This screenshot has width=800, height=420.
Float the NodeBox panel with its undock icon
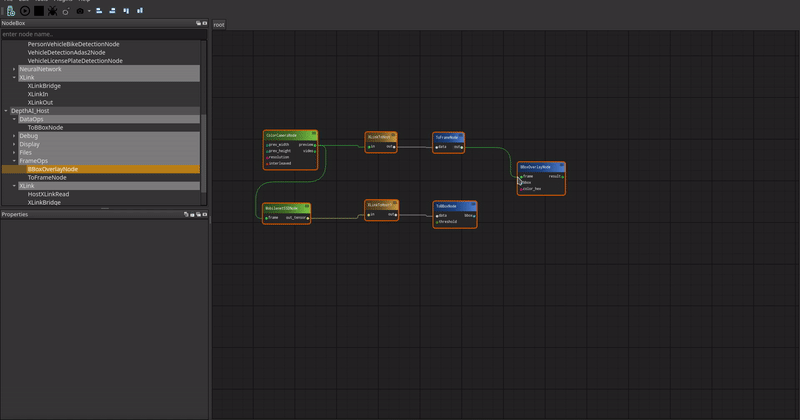198,23
